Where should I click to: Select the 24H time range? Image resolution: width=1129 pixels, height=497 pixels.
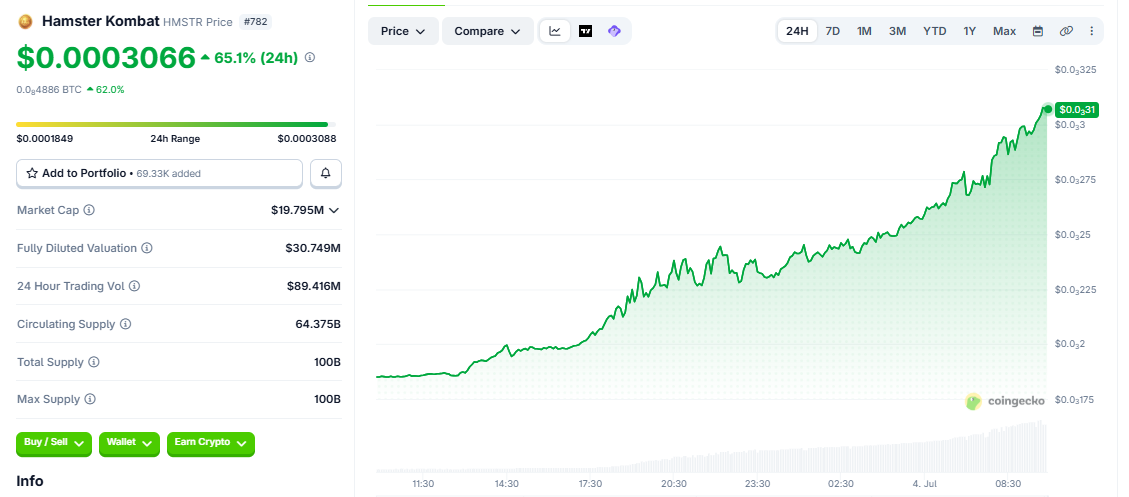pyautogui.click(x=797, y=31)
